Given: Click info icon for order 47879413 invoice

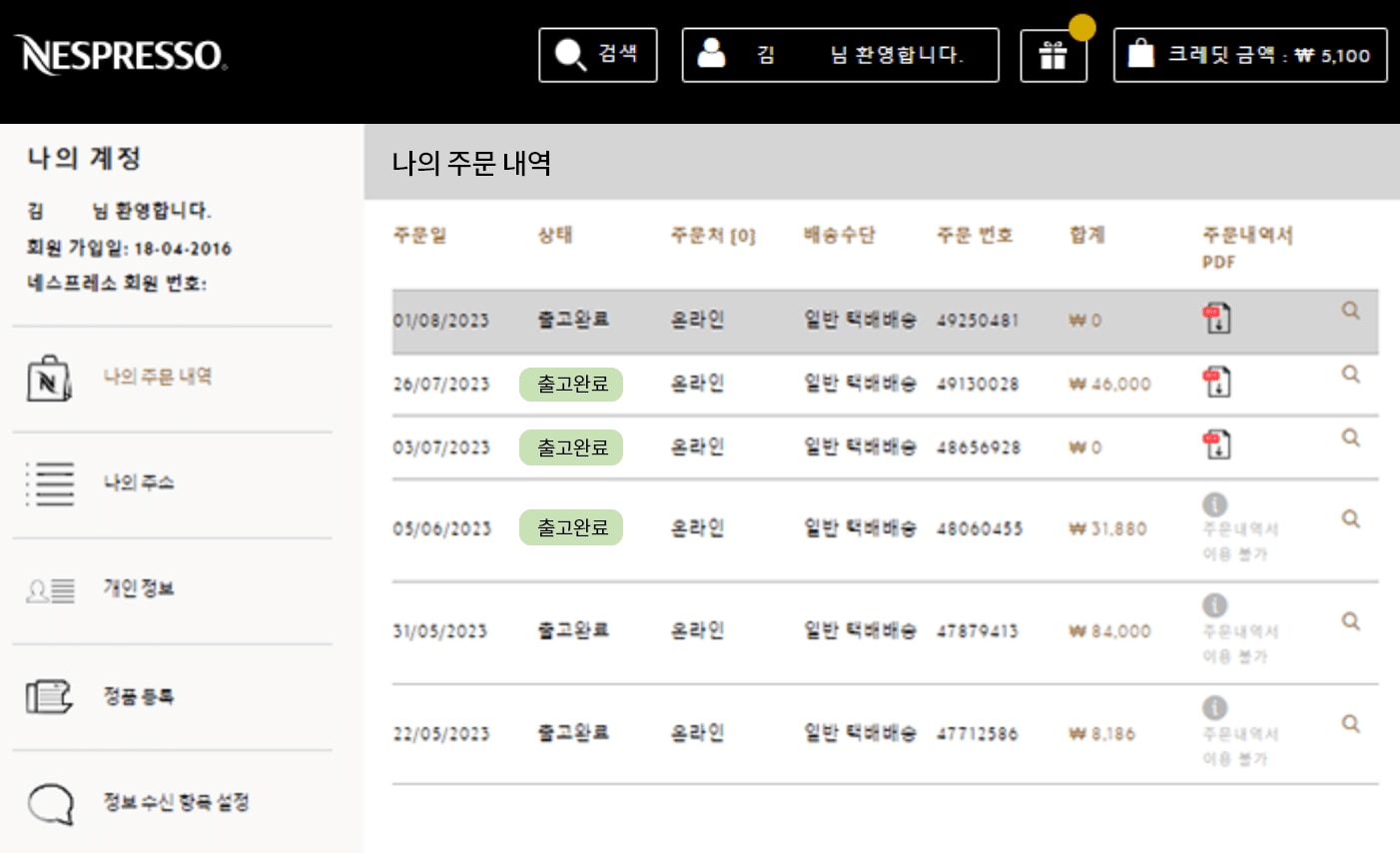Looking at the screenshot, I should [1214, 605].
